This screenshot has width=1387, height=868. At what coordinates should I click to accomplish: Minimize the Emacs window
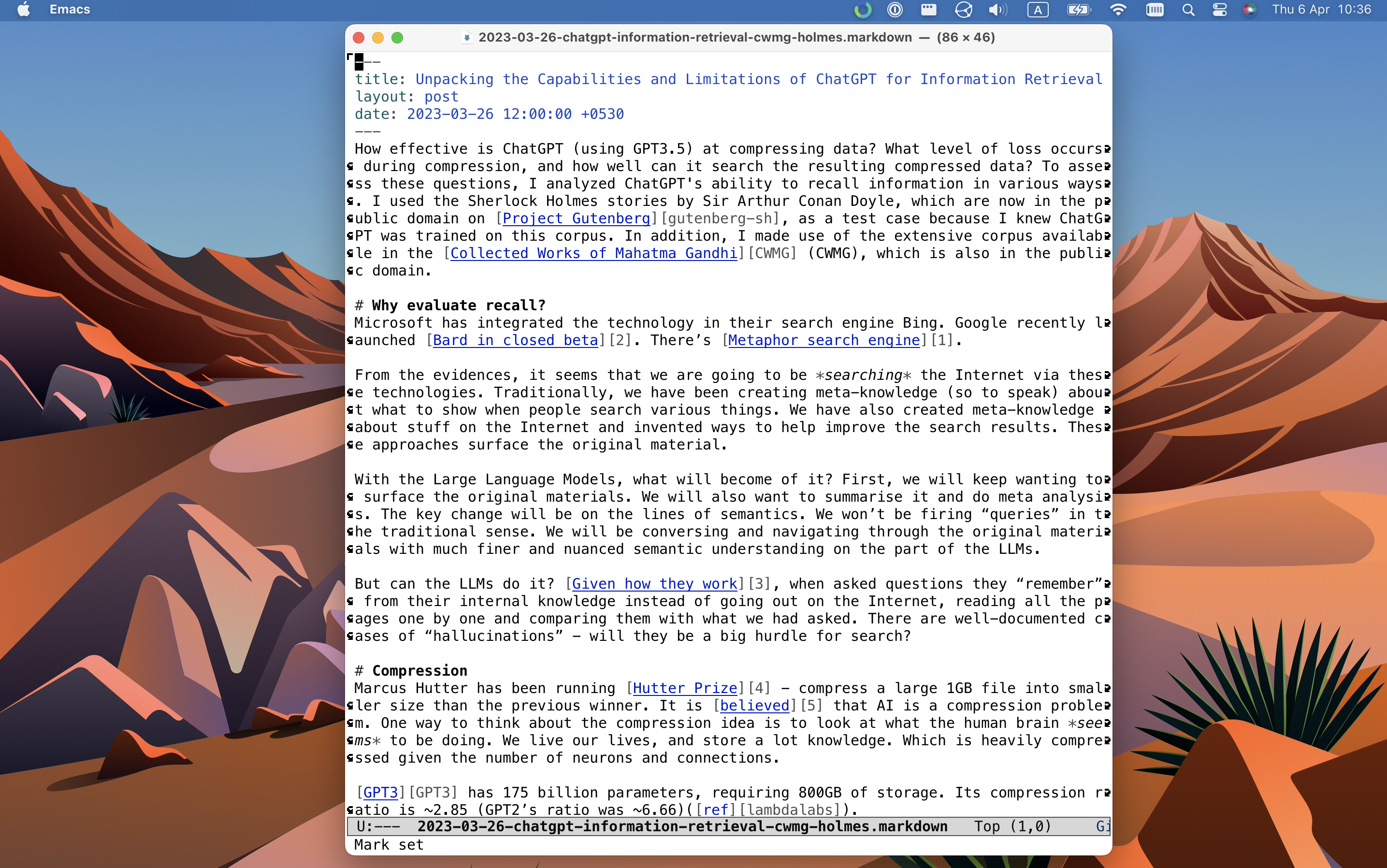pyautogui.click(x=378, y=37)
